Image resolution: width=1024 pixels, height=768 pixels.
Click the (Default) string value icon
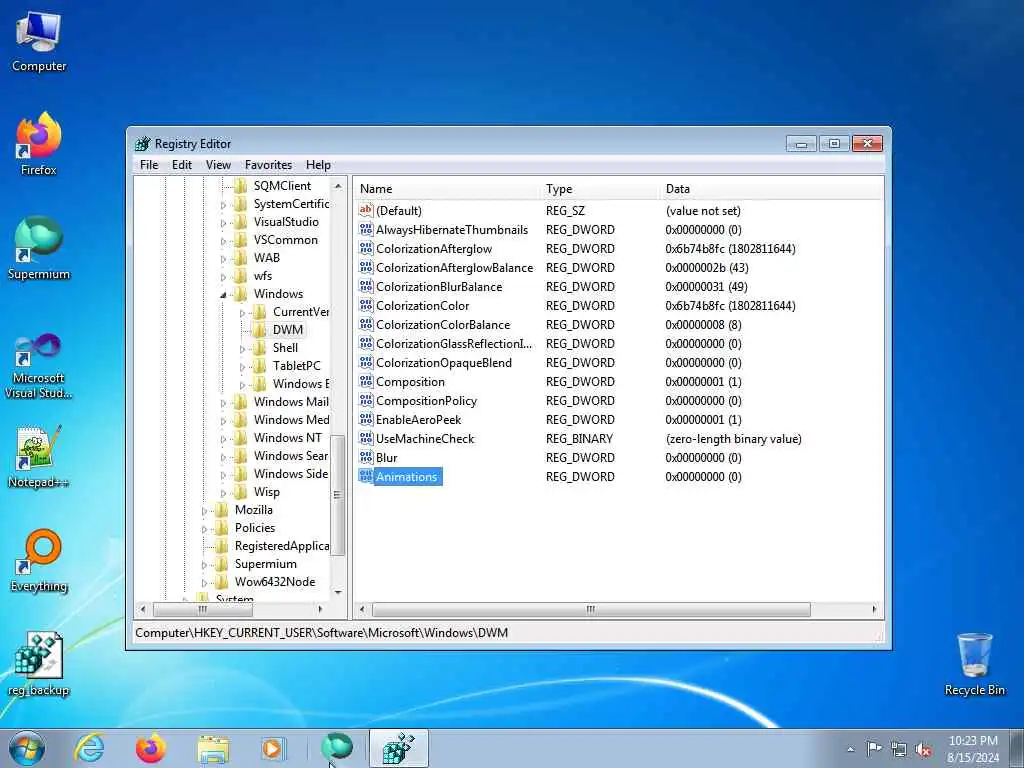click(366, 210)
